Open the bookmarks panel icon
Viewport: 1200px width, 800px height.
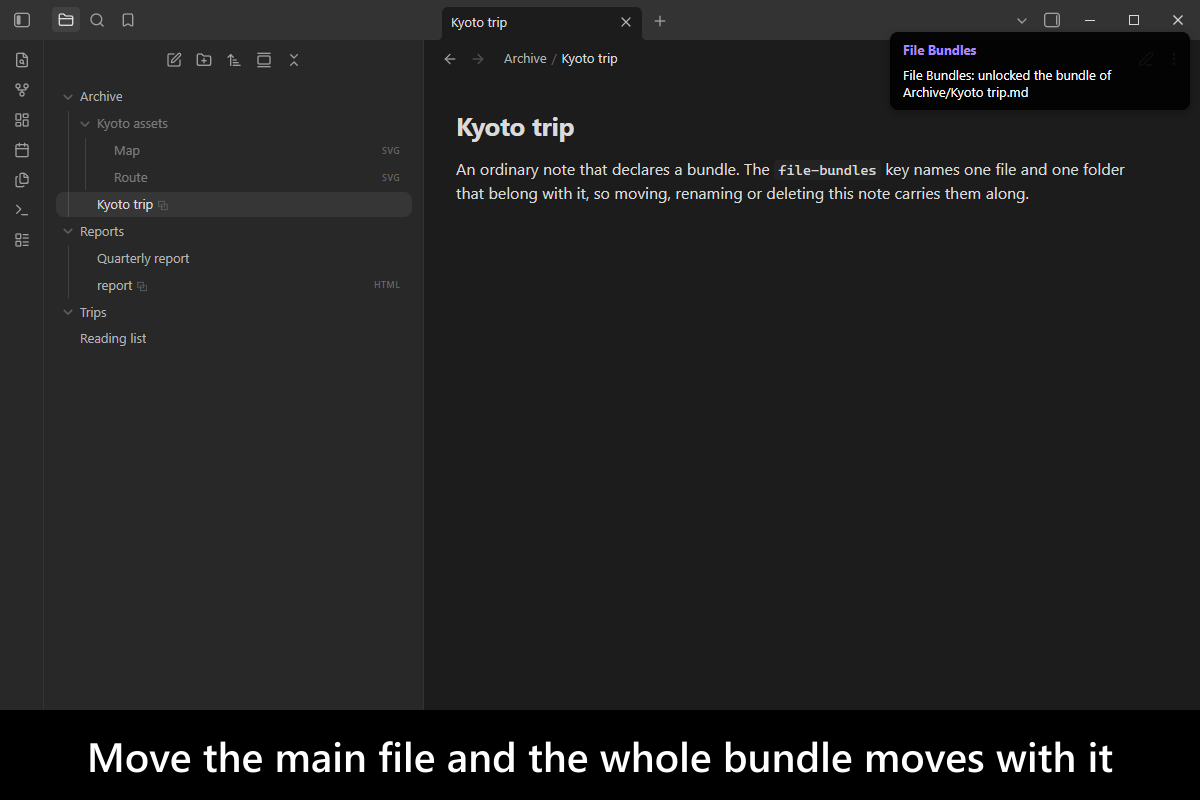[127, 20]
